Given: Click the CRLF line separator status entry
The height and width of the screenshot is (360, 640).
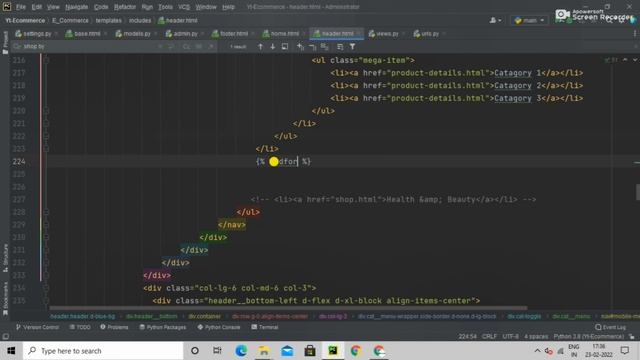Looking at the screenshot, I should pos(489,337).
